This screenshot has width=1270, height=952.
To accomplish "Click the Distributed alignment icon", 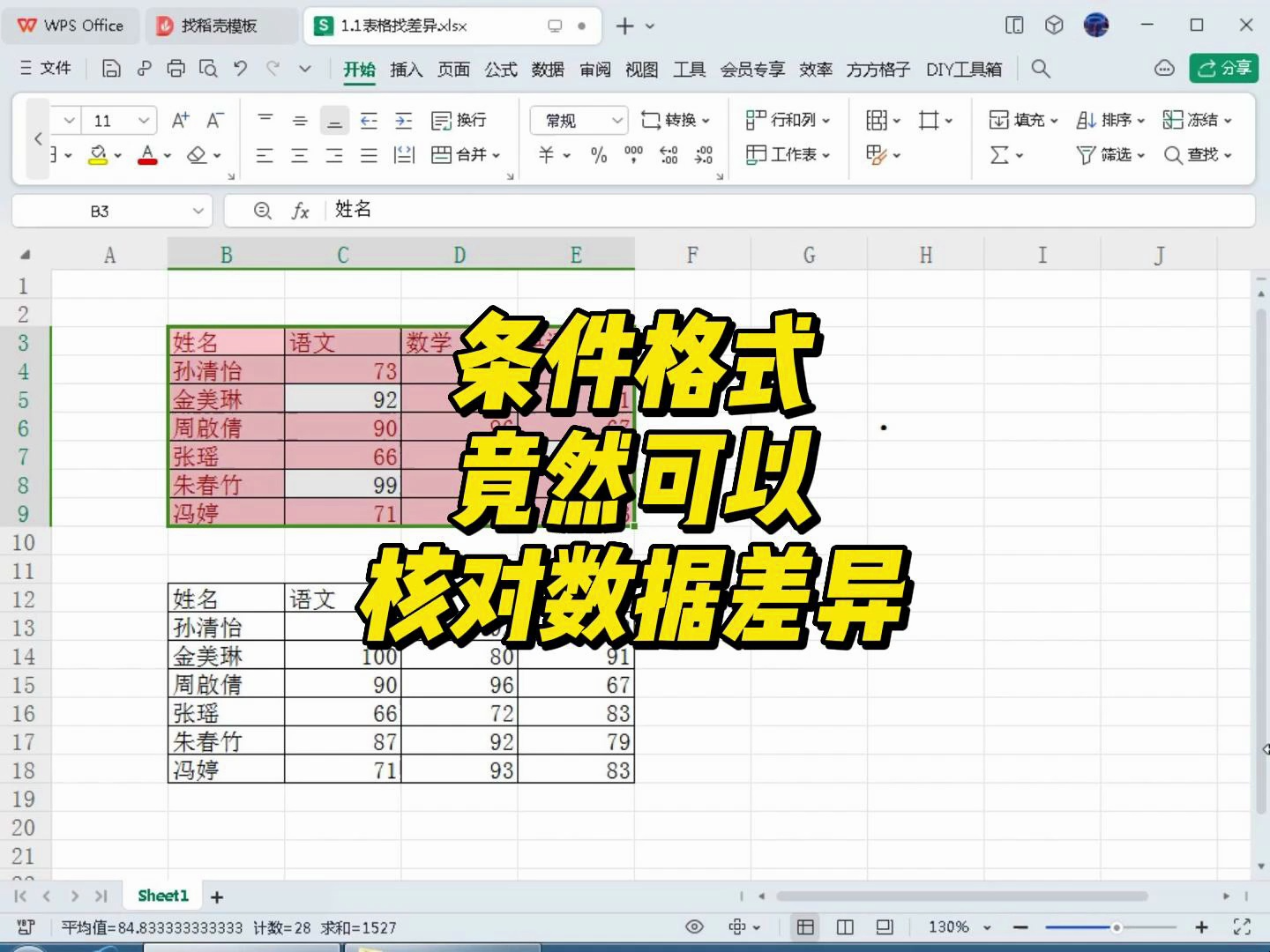I will coord(403,156).
